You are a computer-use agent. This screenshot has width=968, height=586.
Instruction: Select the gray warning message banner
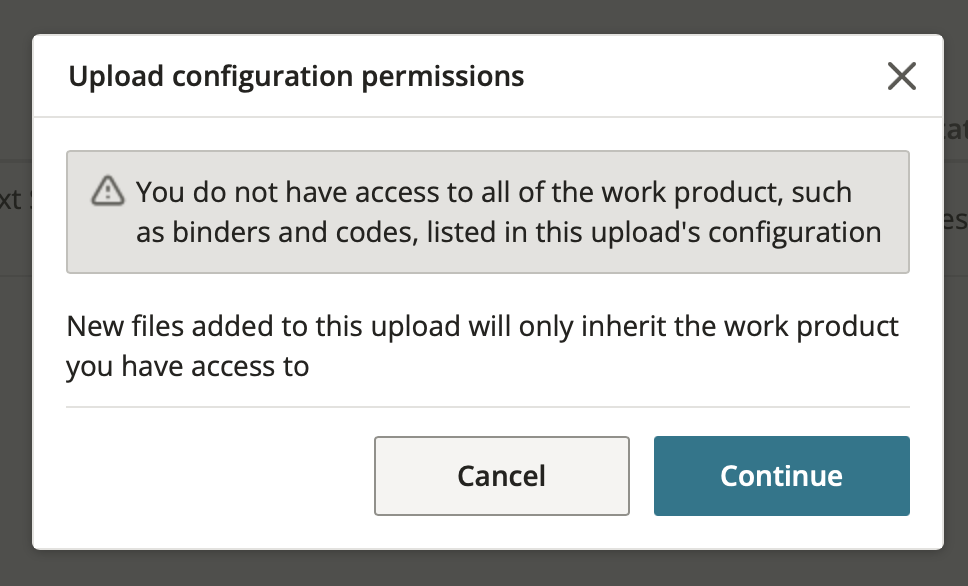tap(488, 212)
